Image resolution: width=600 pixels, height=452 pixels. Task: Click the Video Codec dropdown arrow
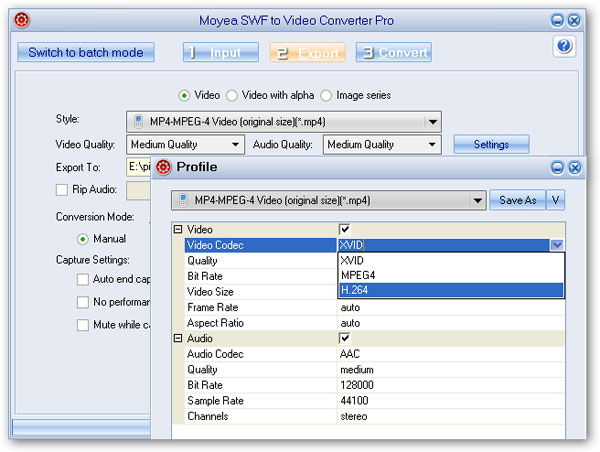[557, 245]
